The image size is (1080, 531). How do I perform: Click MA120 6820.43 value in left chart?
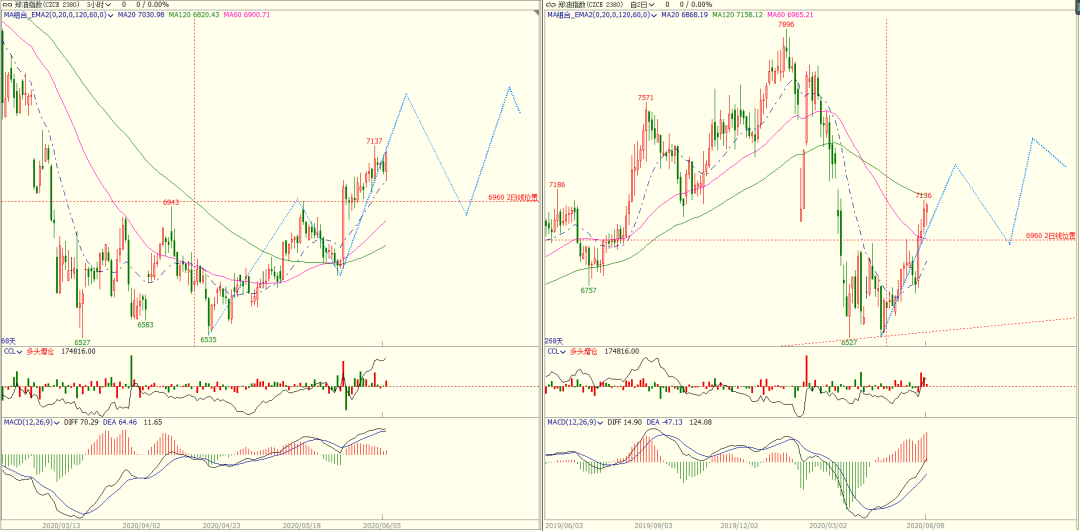coord(196,14)
